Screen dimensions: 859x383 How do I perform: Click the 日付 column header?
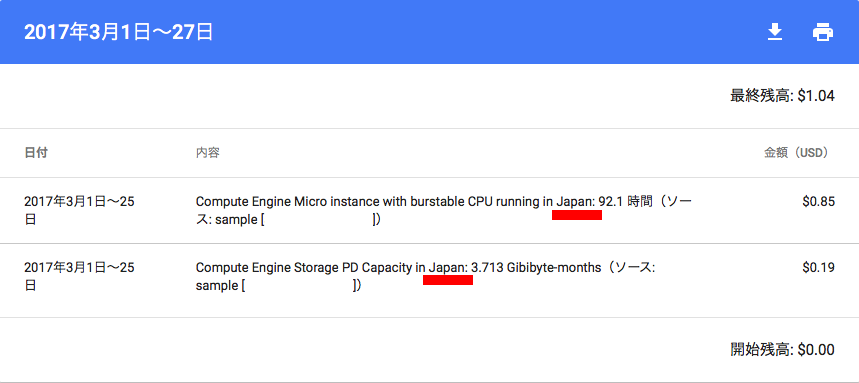coord(36,153)
